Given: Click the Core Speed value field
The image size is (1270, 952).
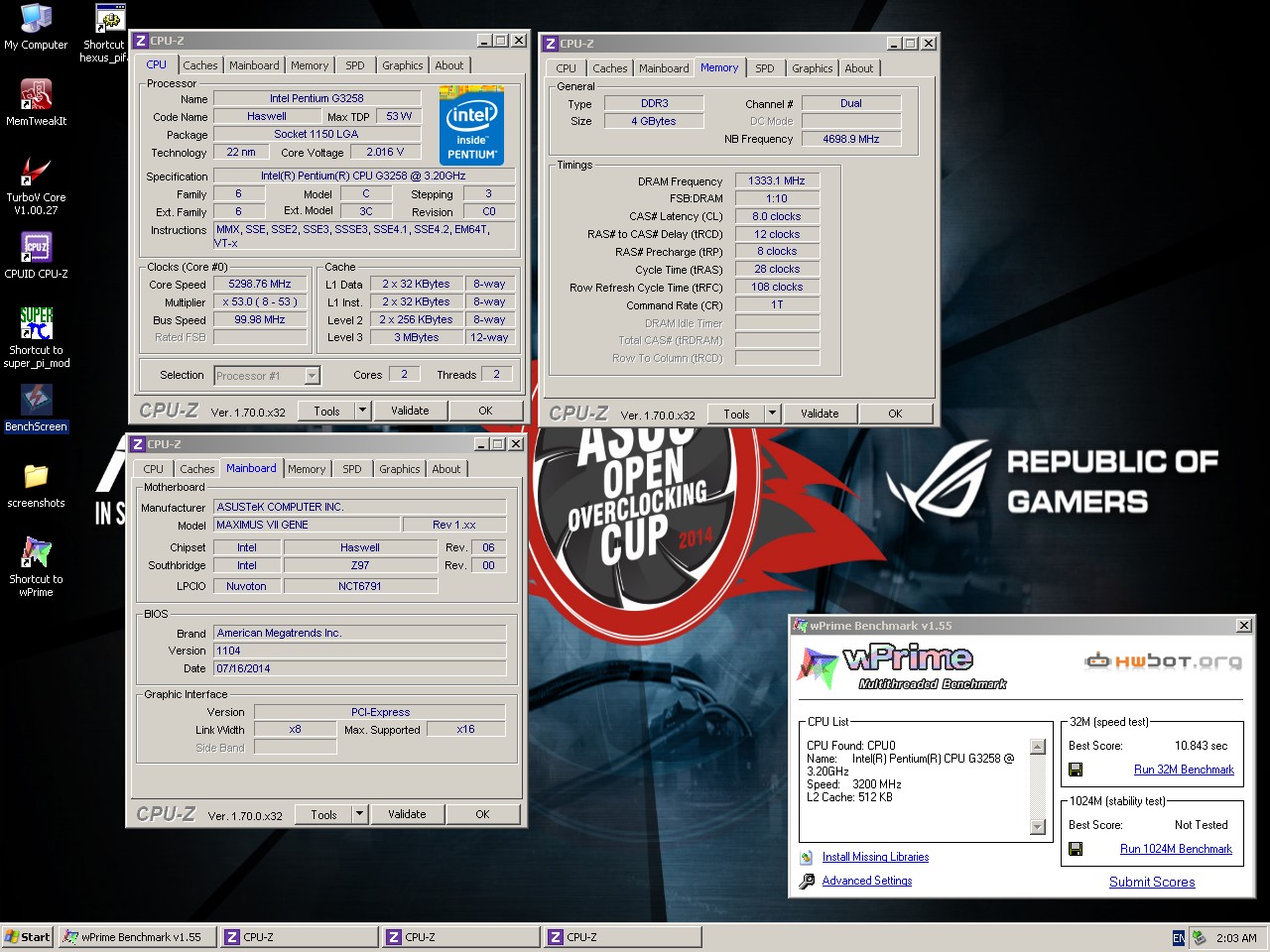Looking at the screenshot, I should pos(260,284).
